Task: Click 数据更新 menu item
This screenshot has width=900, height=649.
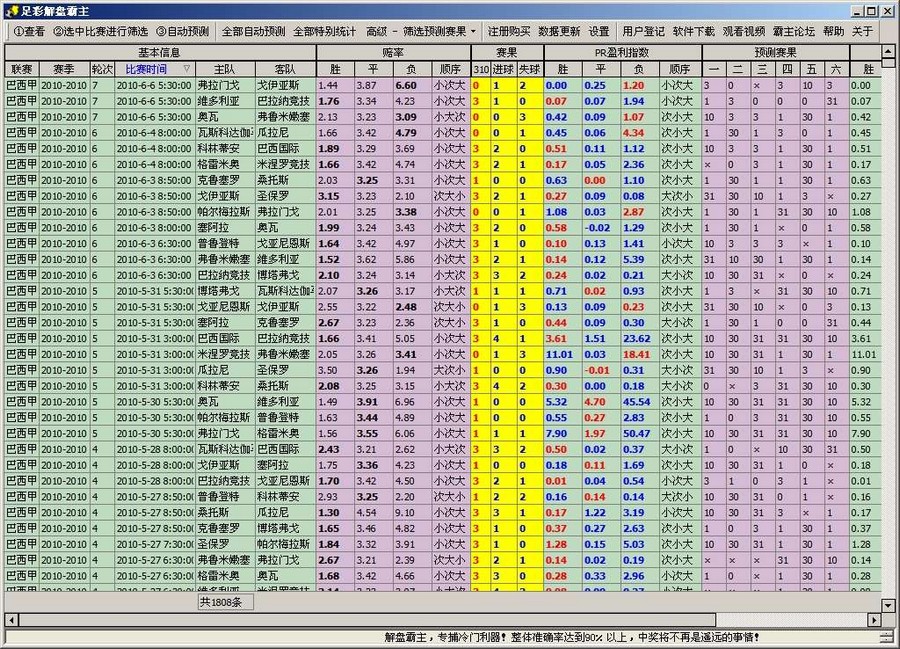Action: point(559,32)
